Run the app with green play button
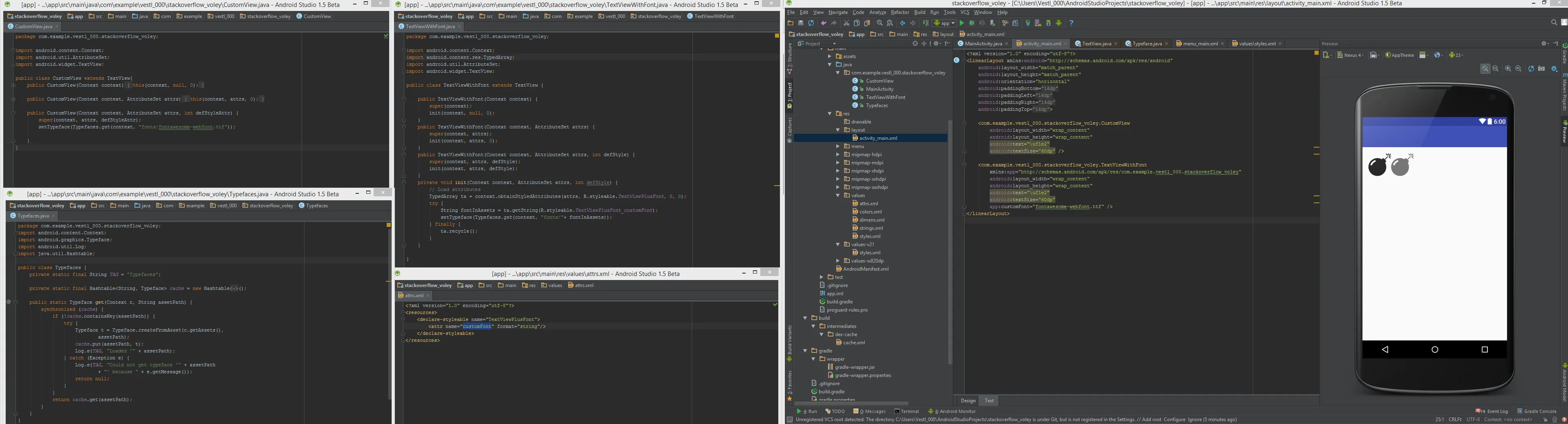The image size is (1568, 424). 962,23
